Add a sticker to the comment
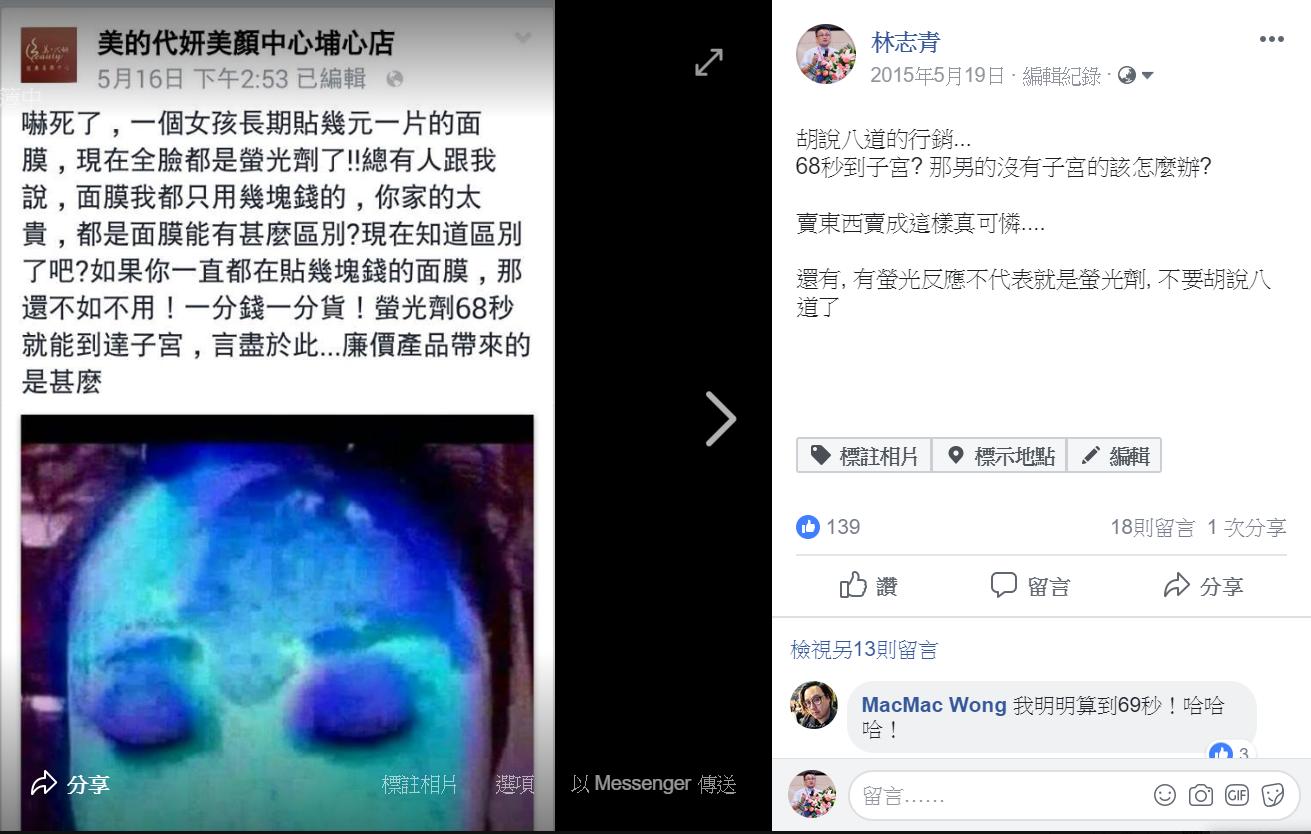Image resolution: width=1311 pixels, height=834 pixels. click(1273, 795)
